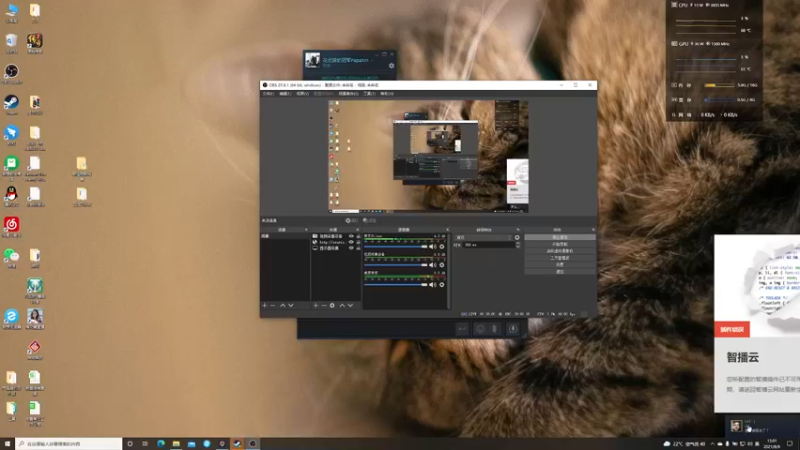This screenshot has height=450, width=800.
Task: Open settings gear of top mixer channel
Action: 442,246
